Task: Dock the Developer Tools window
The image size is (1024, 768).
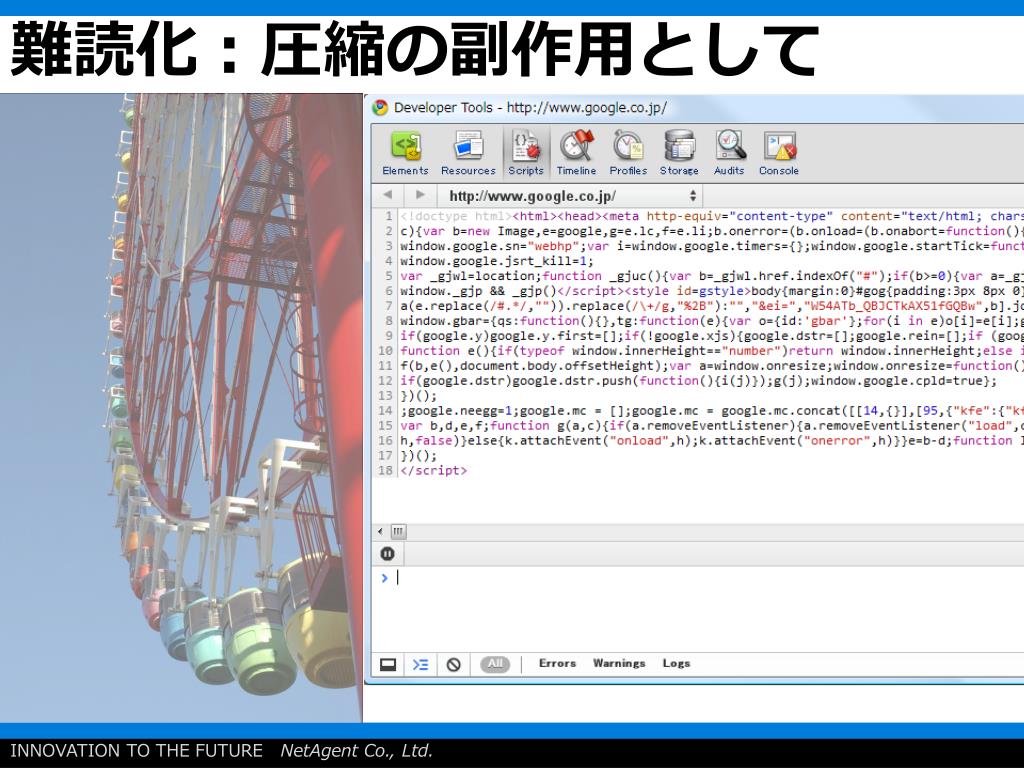Action: click(x=388, y=664)
